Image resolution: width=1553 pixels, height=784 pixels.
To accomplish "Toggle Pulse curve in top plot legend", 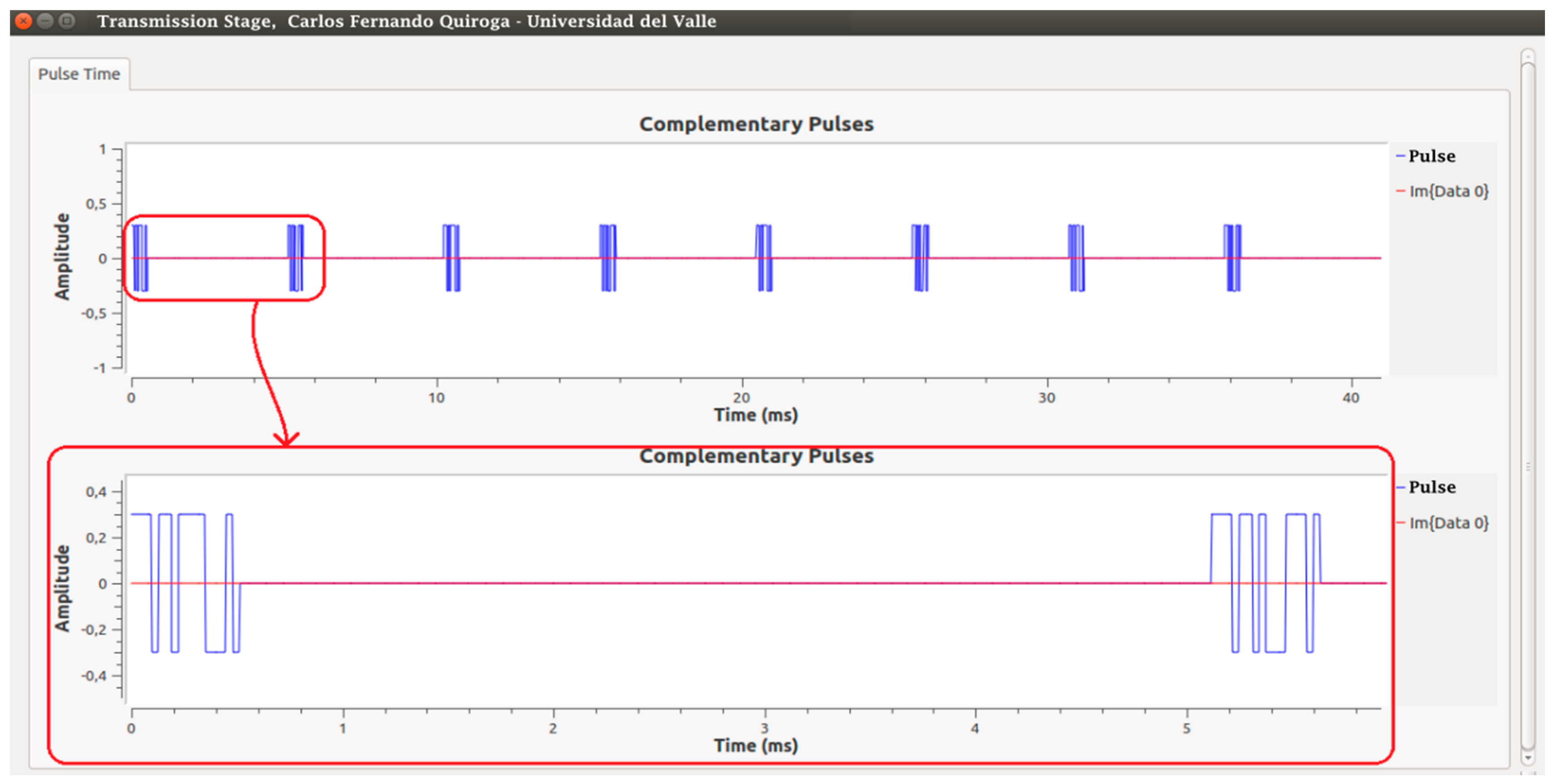I will [x=1431, y=157].
